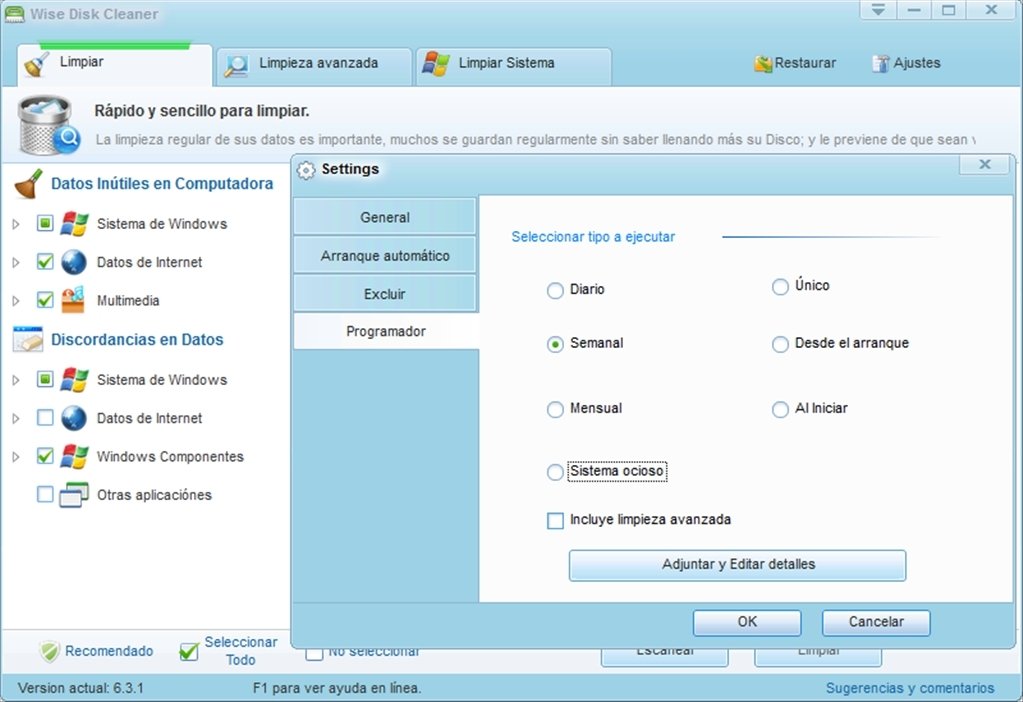Click Adjuntar y Editar detalles button
Screen dimensions: 1023x702
[737, 565]
